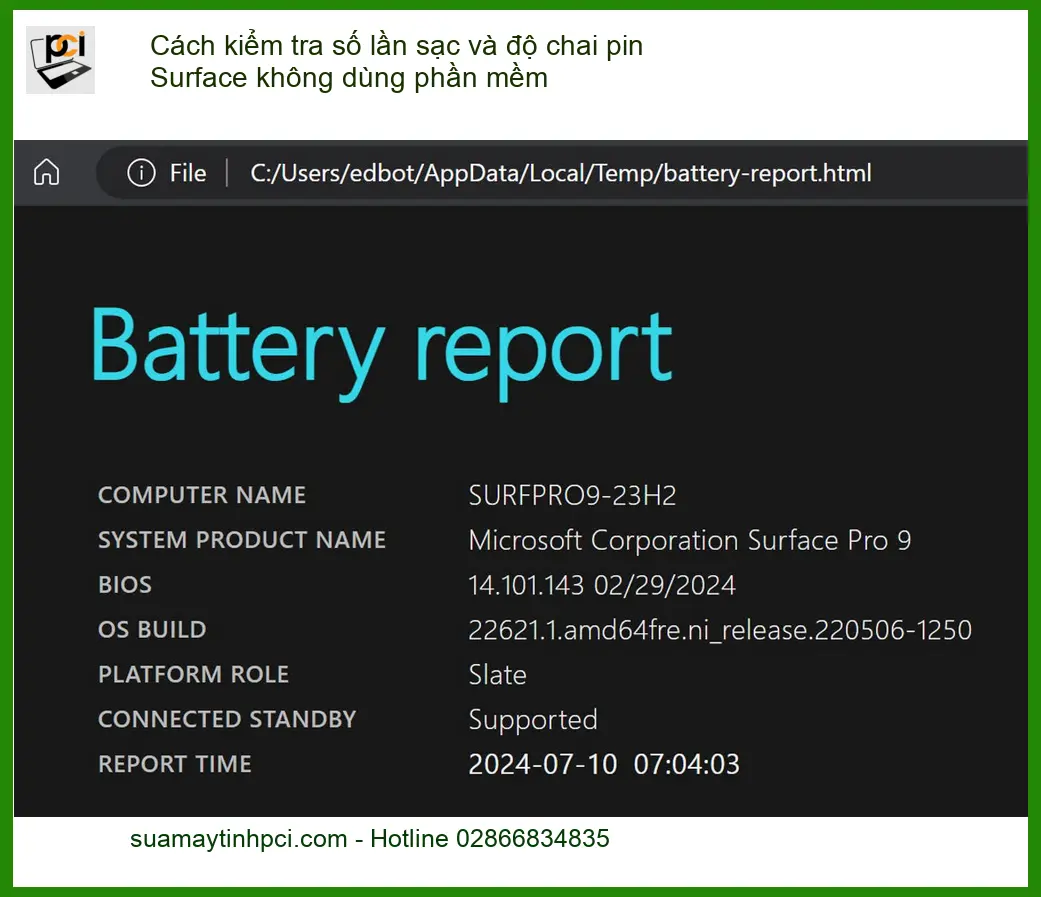
Task: Select the 'CONNECTED STANDBY' label
Action: pyautogui.click(x=227, y=719)
